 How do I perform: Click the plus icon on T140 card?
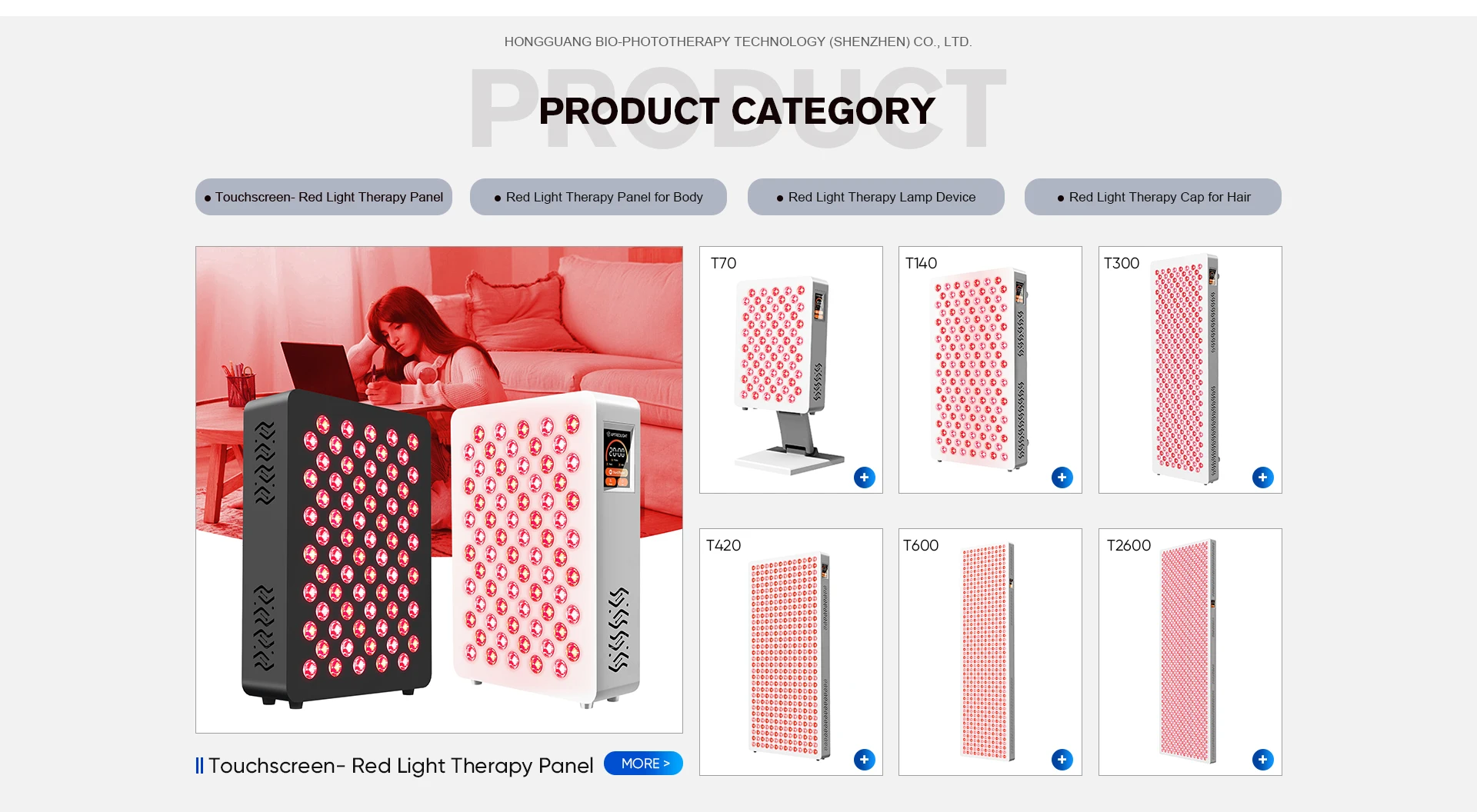point(1062,478)
